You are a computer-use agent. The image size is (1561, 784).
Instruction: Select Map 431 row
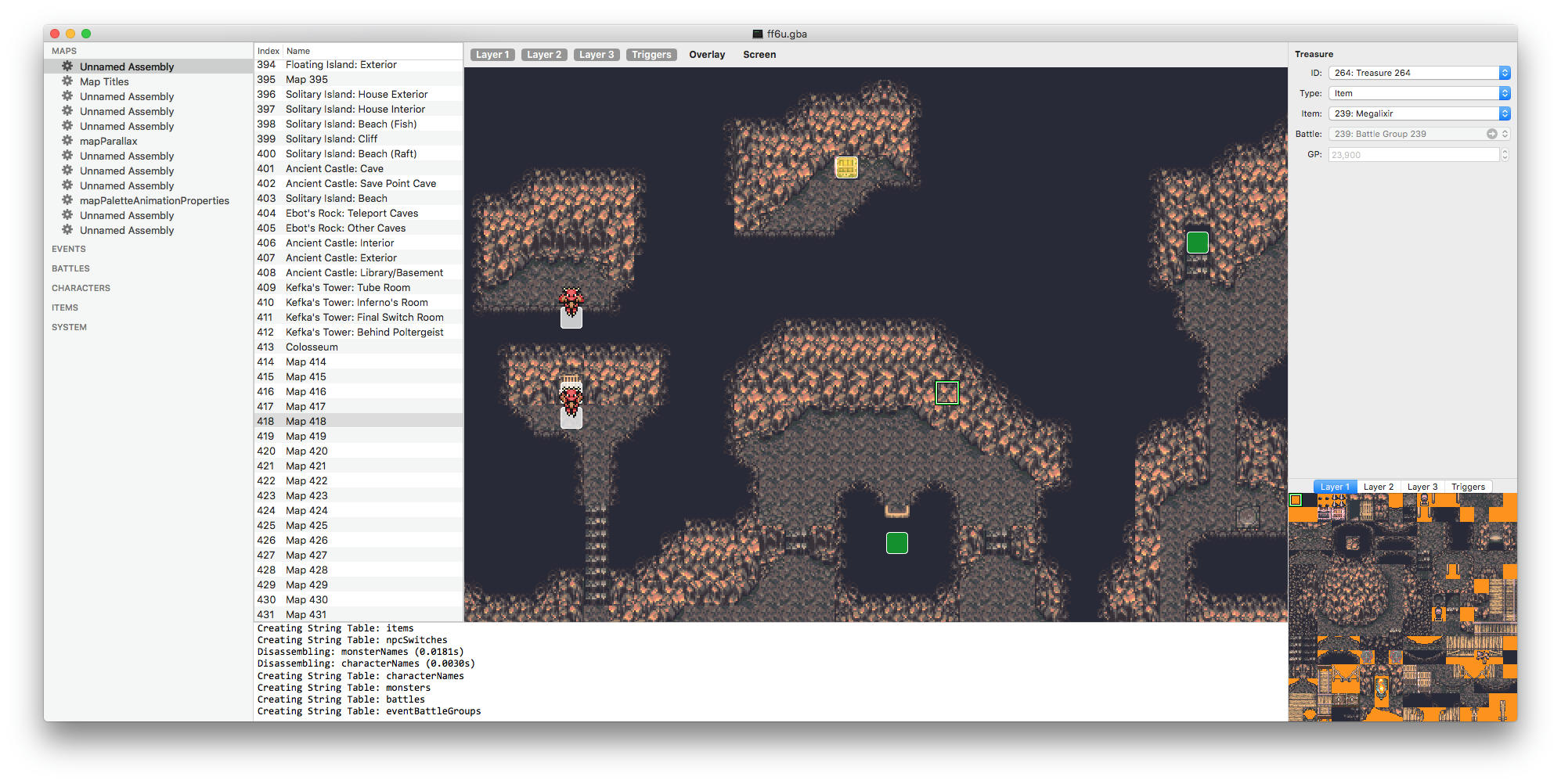point(359,614)
